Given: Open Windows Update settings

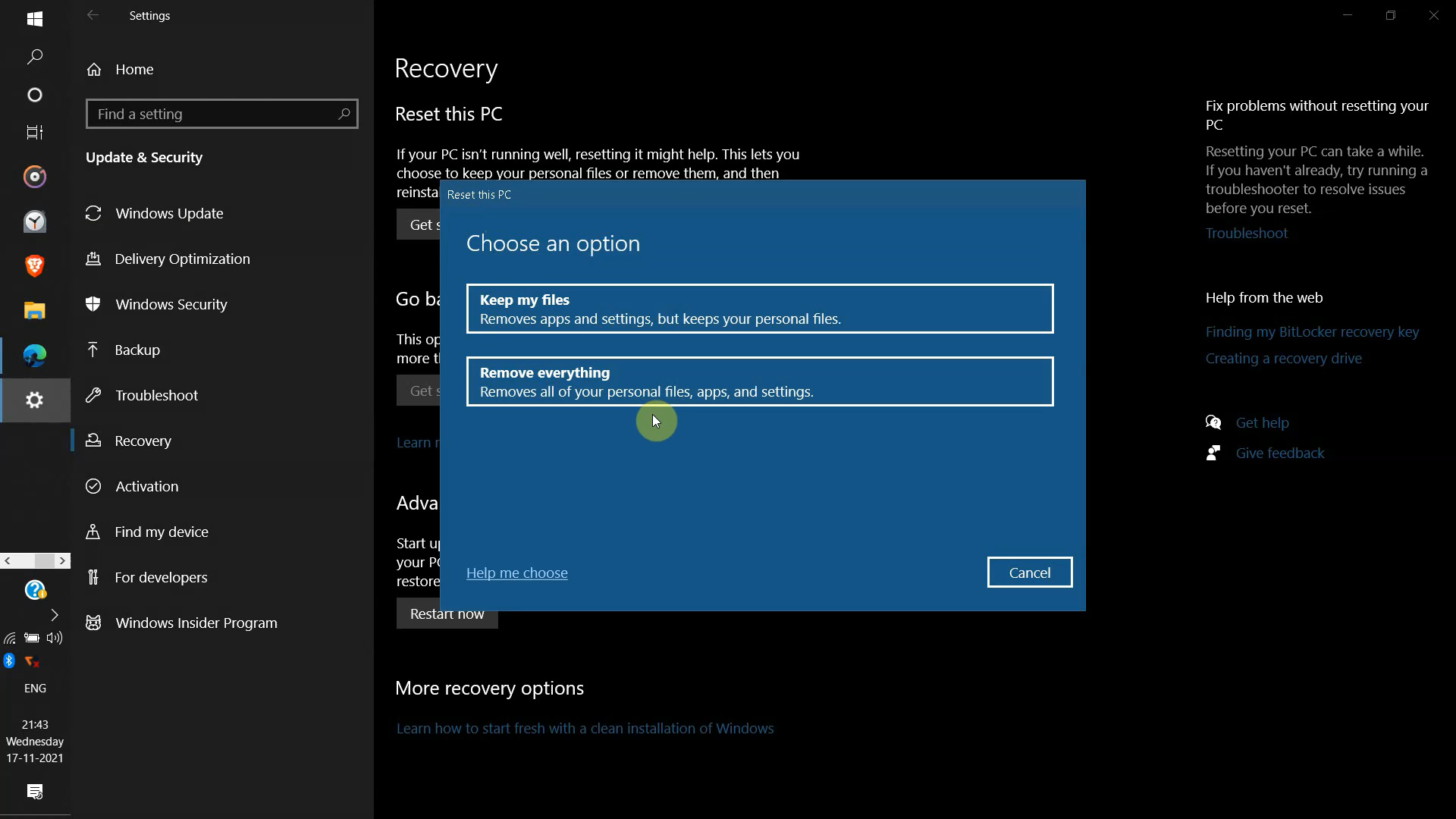Looking at the screenshot, I should [170, 213].
